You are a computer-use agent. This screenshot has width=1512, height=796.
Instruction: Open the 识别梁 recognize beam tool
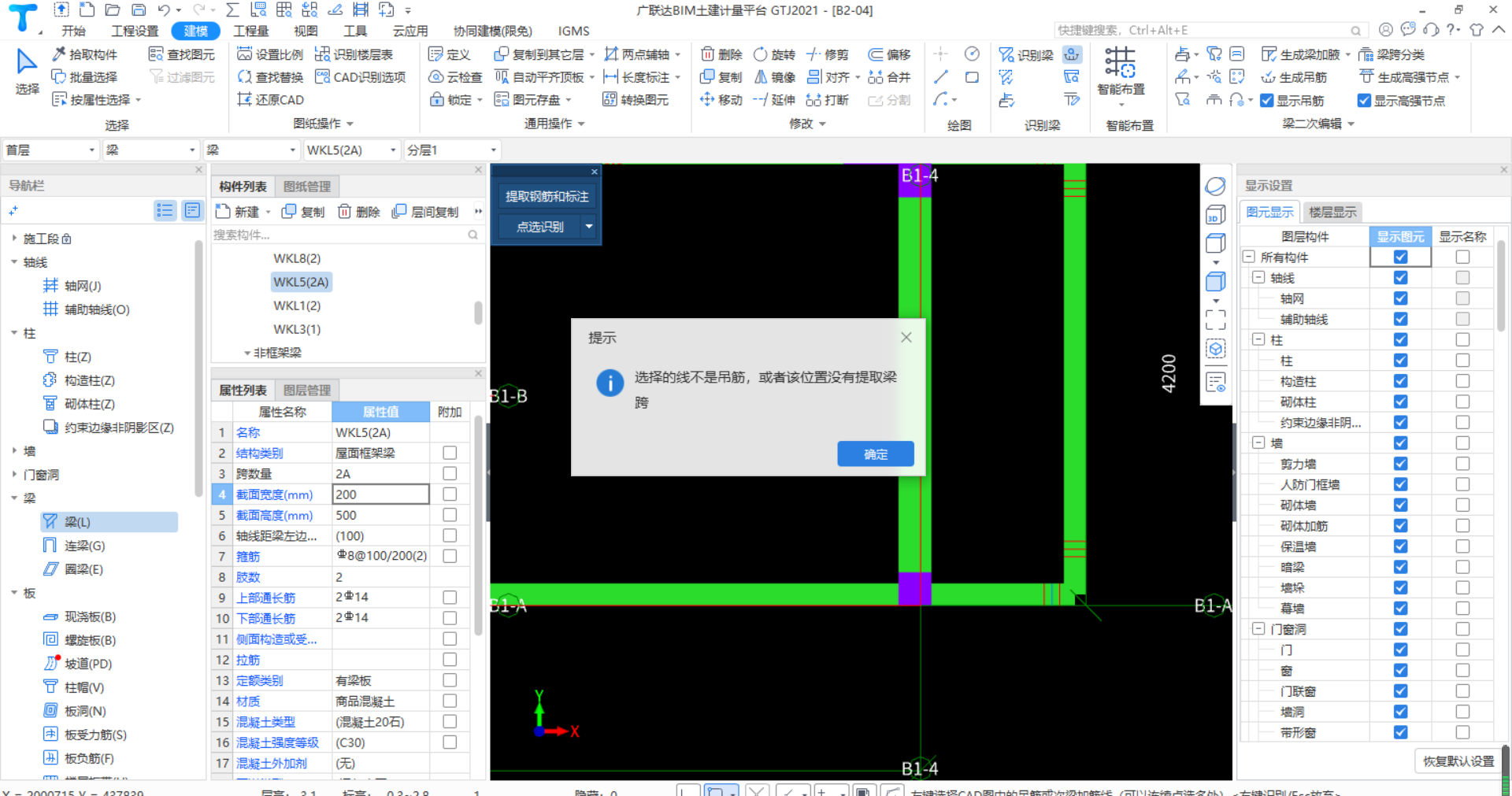tap(1026, 55)
